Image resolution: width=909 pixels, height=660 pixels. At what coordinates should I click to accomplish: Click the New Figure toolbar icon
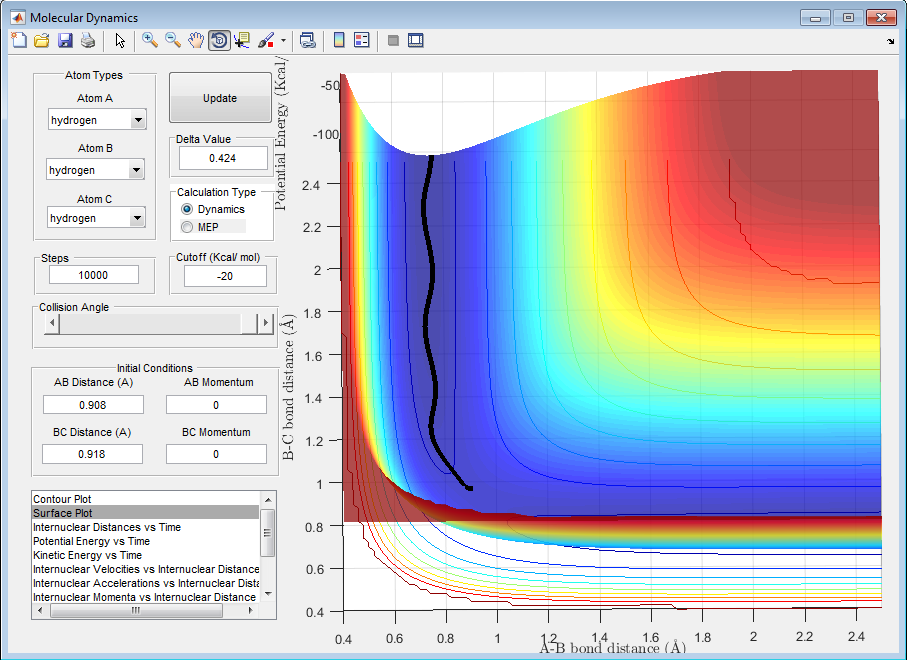click(x=19, y=41)
